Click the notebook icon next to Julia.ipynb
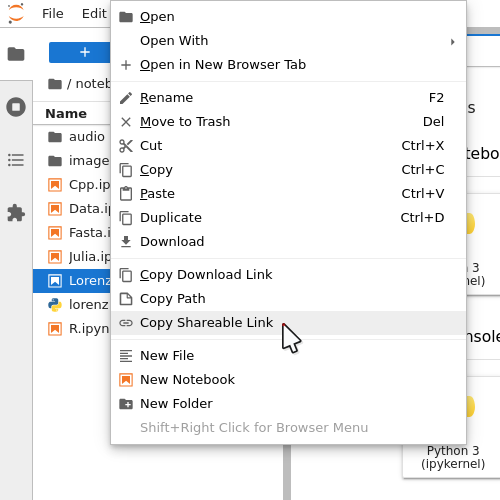The width and height of the screenshot is (500, 500). tap(55, 257)
